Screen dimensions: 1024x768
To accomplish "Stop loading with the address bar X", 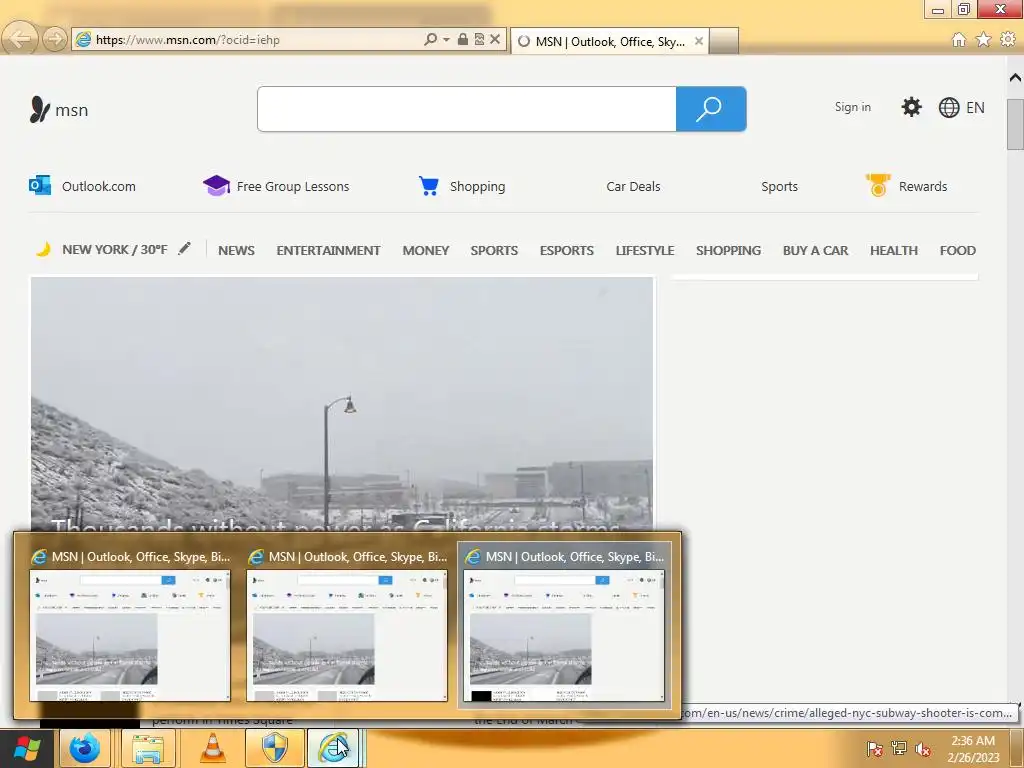I will pyautogui.click(x=495, y=39).
